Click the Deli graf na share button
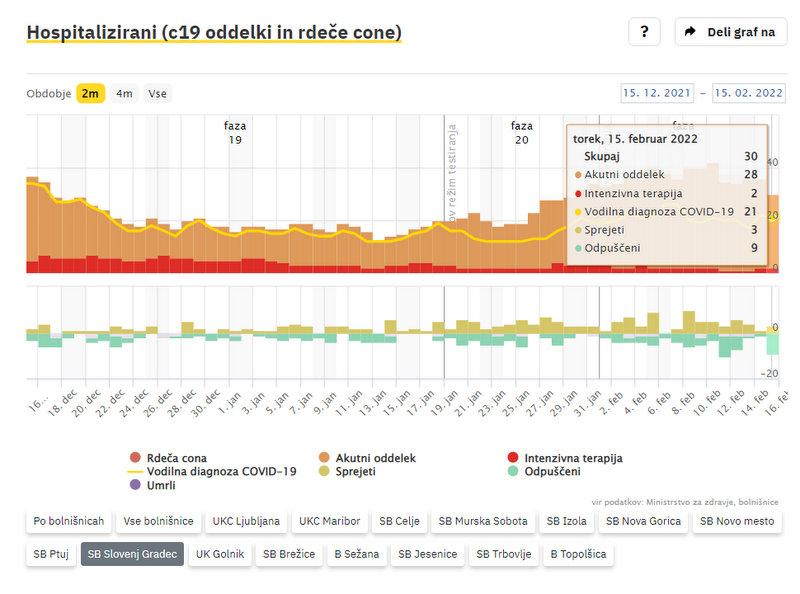This screenshot has height=594, width=800. coord(730,31)
